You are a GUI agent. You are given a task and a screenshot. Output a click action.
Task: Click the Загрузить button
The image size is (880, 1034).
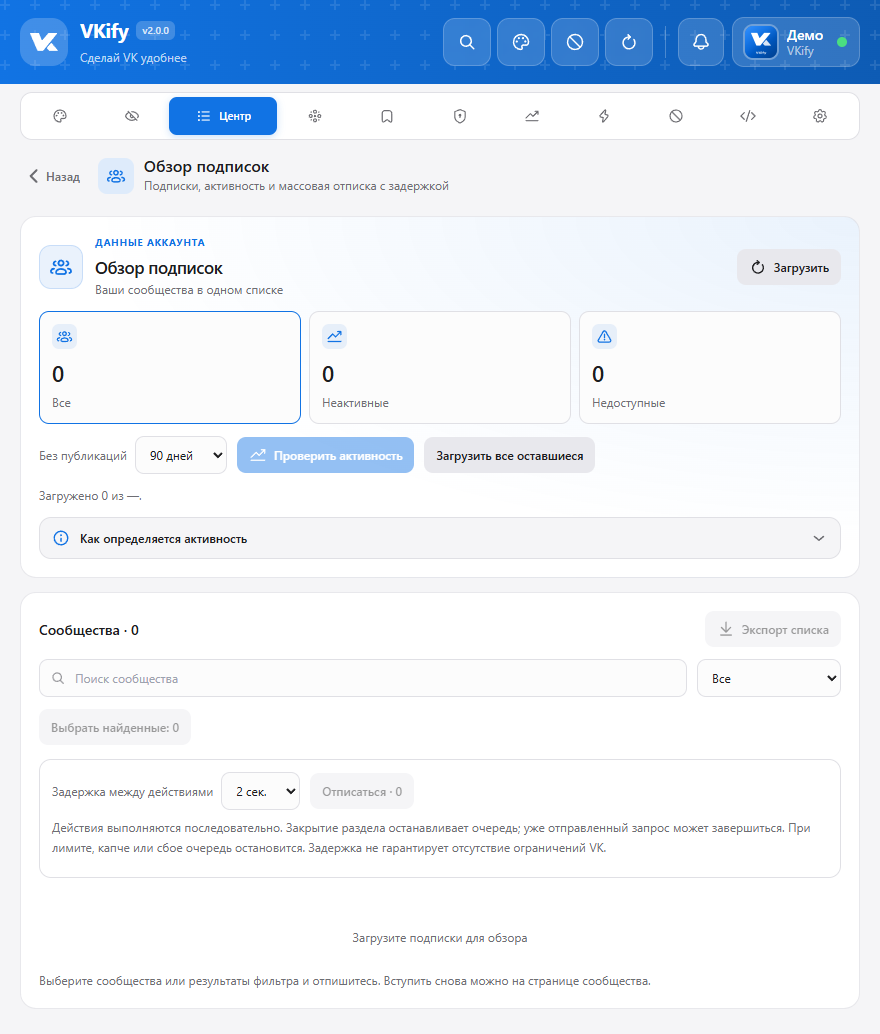point(789,267)
